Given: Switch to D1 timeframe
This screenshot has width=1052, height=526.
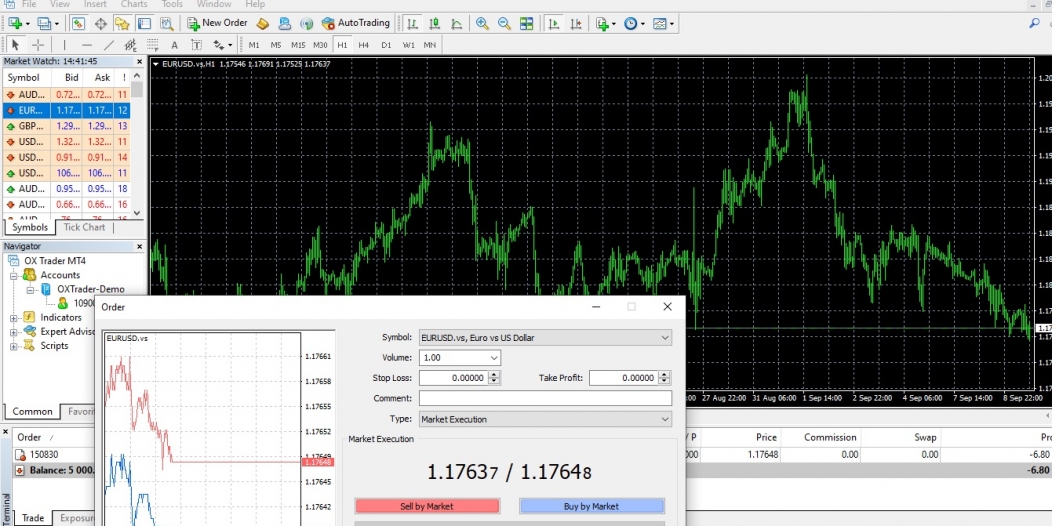Looking at the screenshot, I should click(x=386, y=45).
